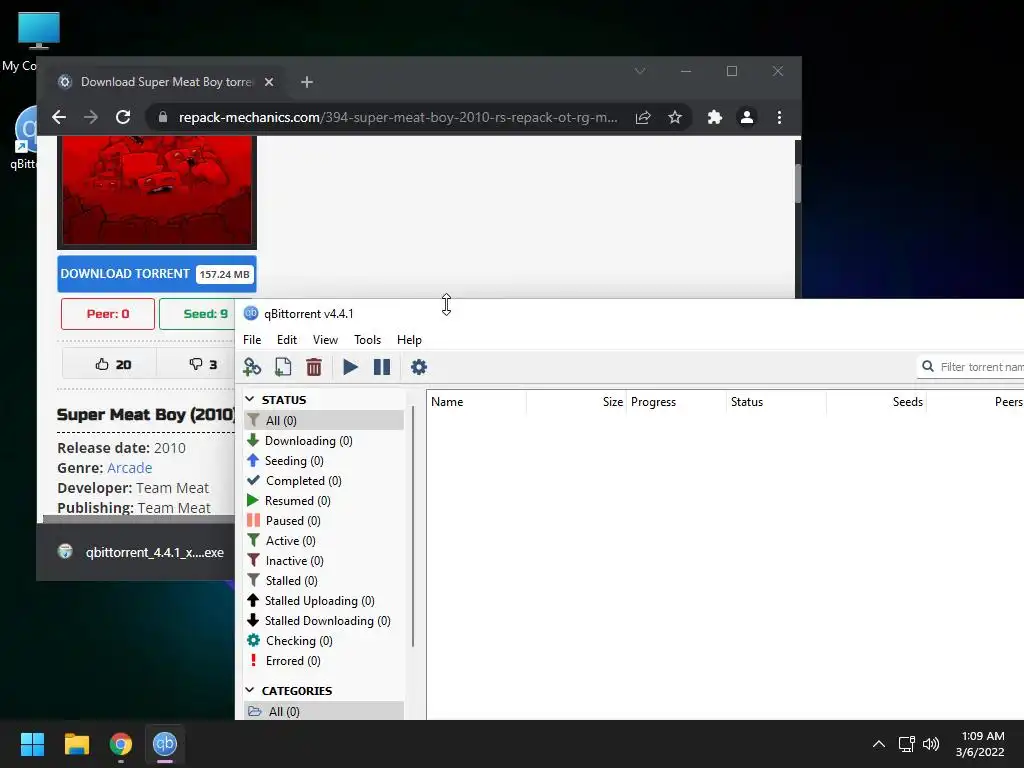Select Seeding (0) status filter
This screenshot has width=1024, height=768.
tap(324, 460)
